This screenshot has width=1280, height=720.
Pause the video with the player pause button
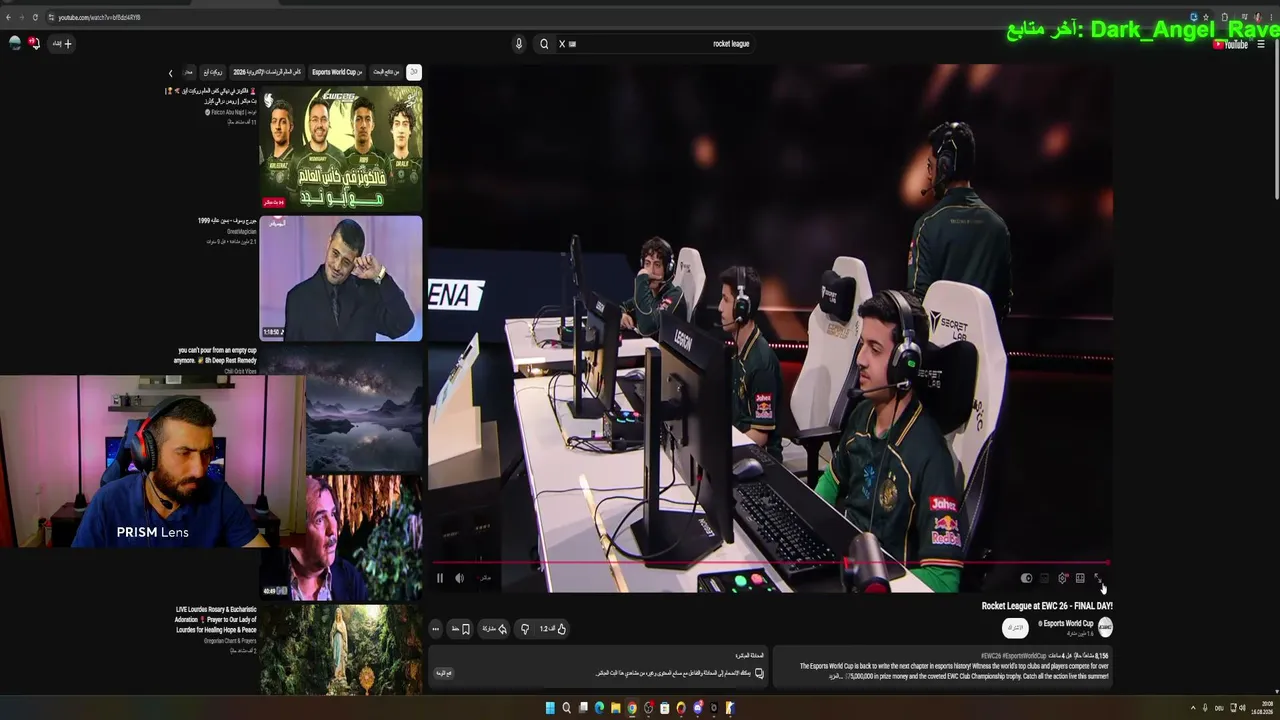(440, 578)
